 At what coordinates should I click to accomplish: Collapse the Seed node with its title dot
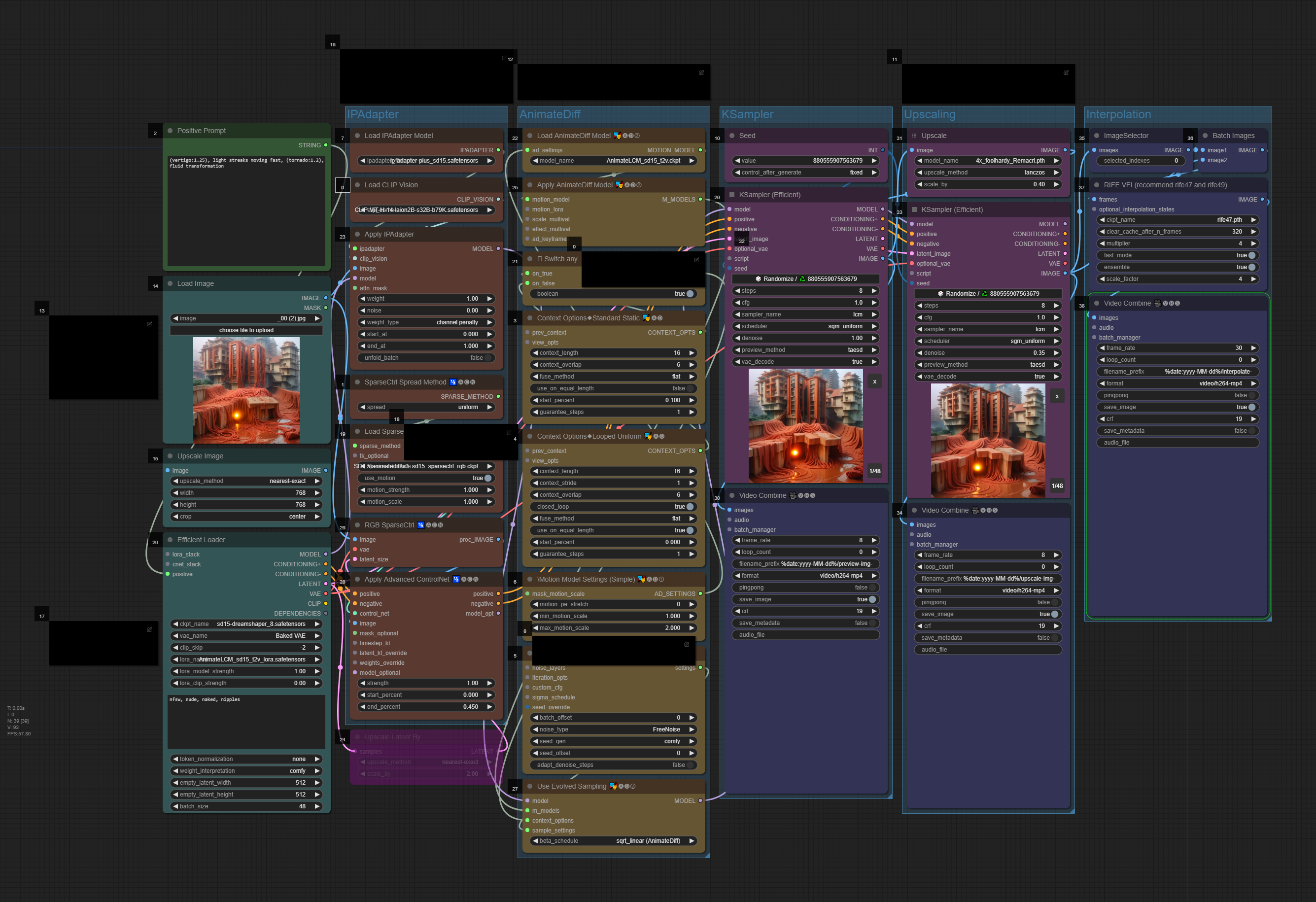[731, 136]
